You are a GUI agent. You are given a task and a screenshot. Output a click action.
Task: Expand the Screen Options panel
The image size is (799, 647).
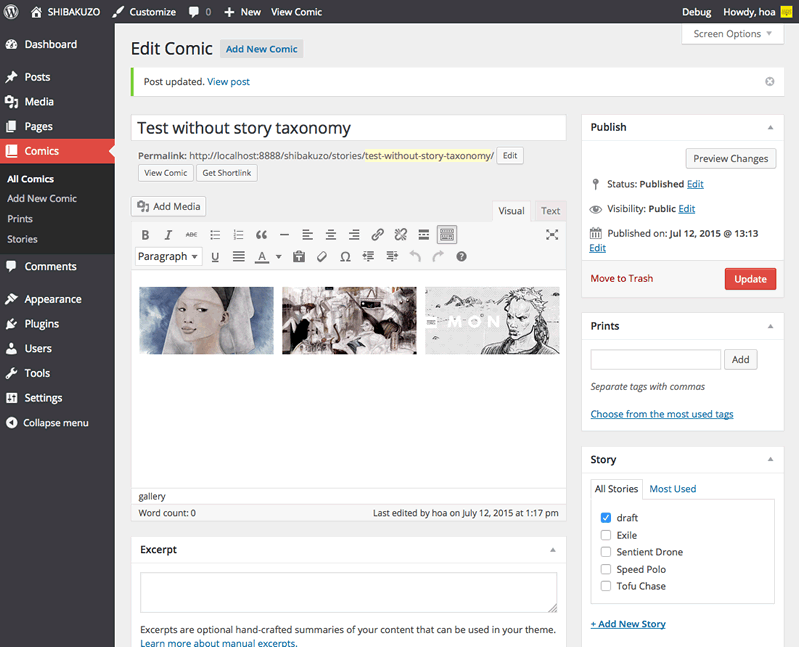[x=732, y=34]
